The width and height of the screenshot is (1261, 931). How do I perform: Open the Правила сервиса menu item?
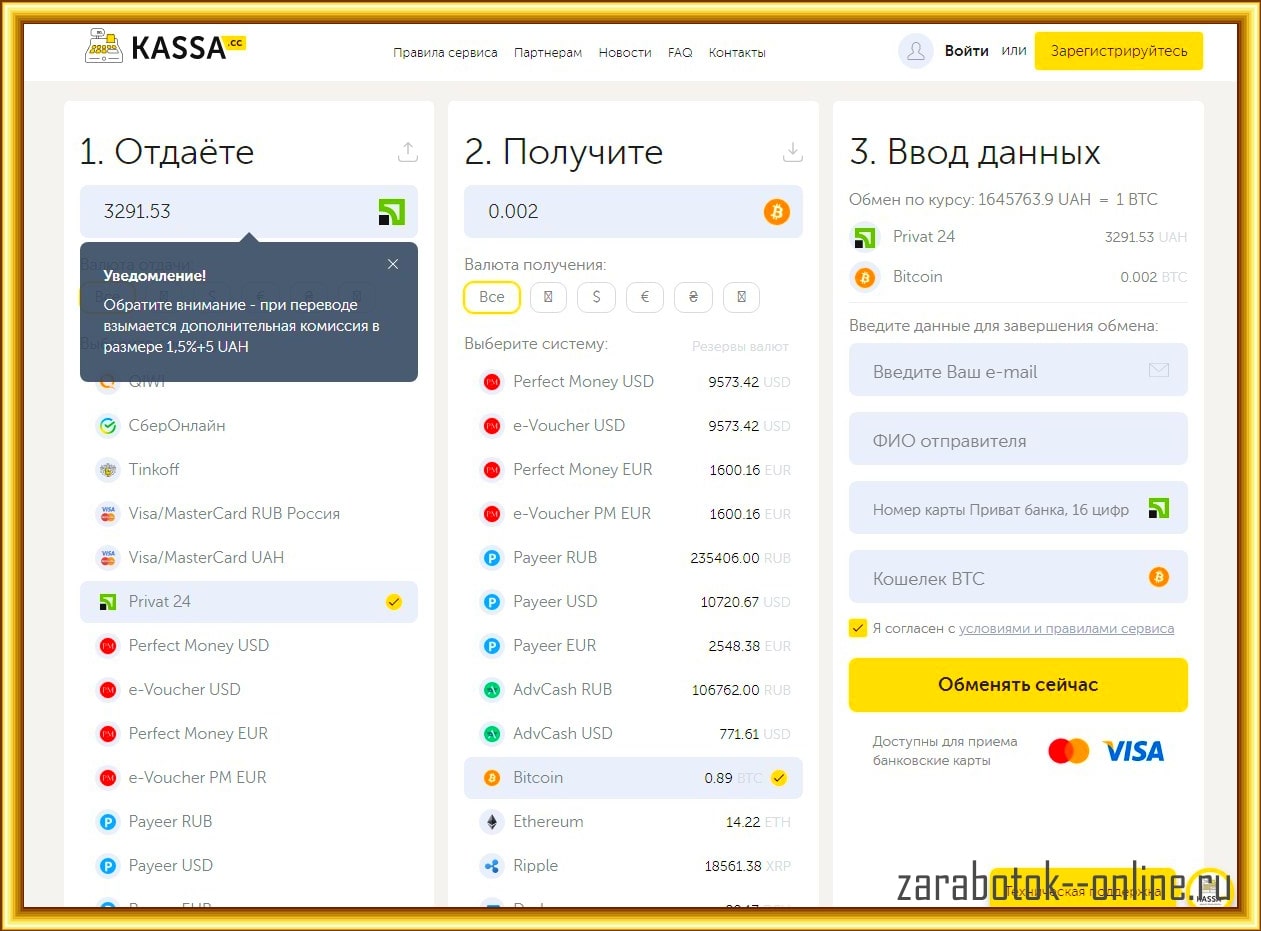pos(445,52)
